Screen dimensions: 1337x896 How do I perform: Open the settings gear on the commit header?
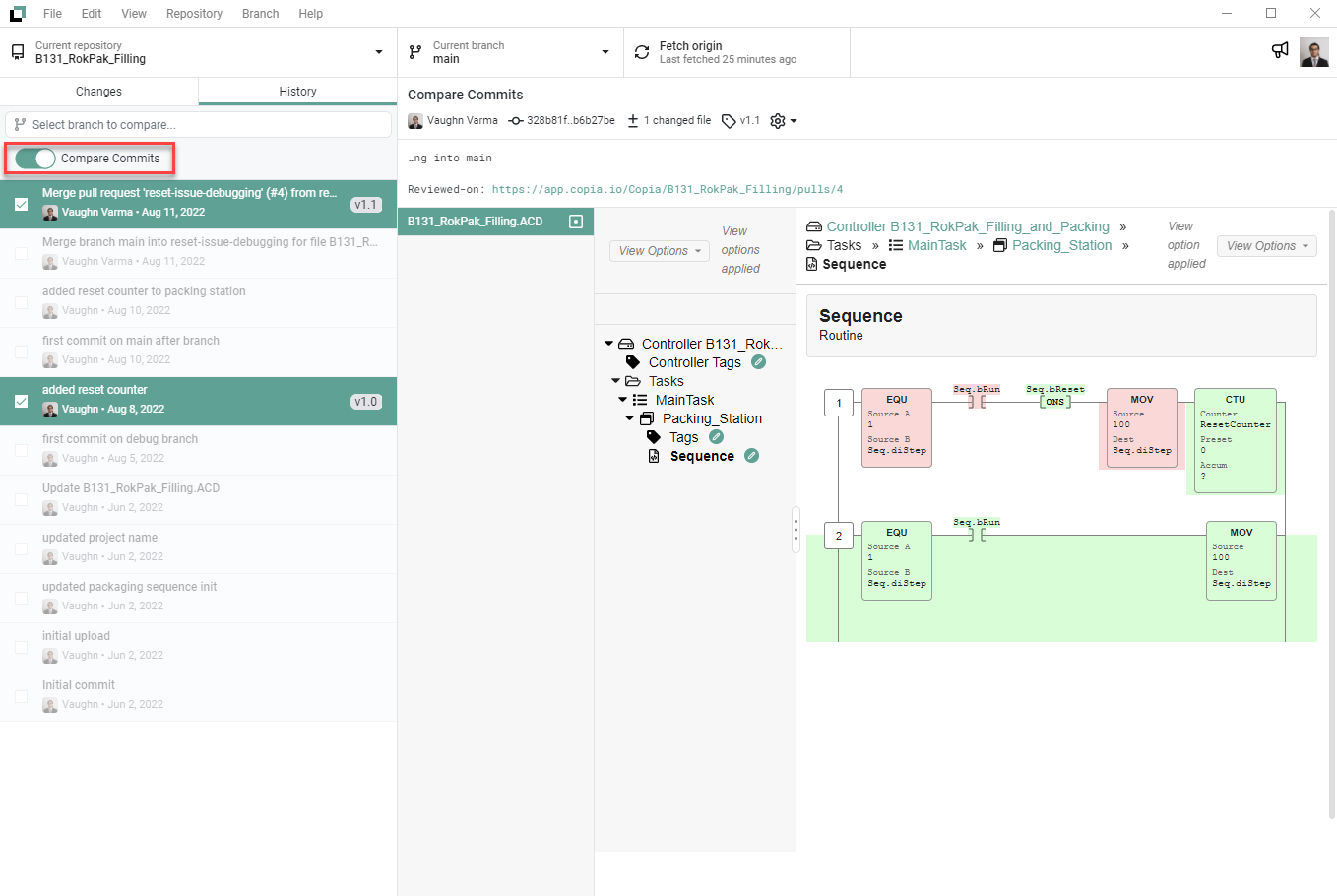(778, 120)
